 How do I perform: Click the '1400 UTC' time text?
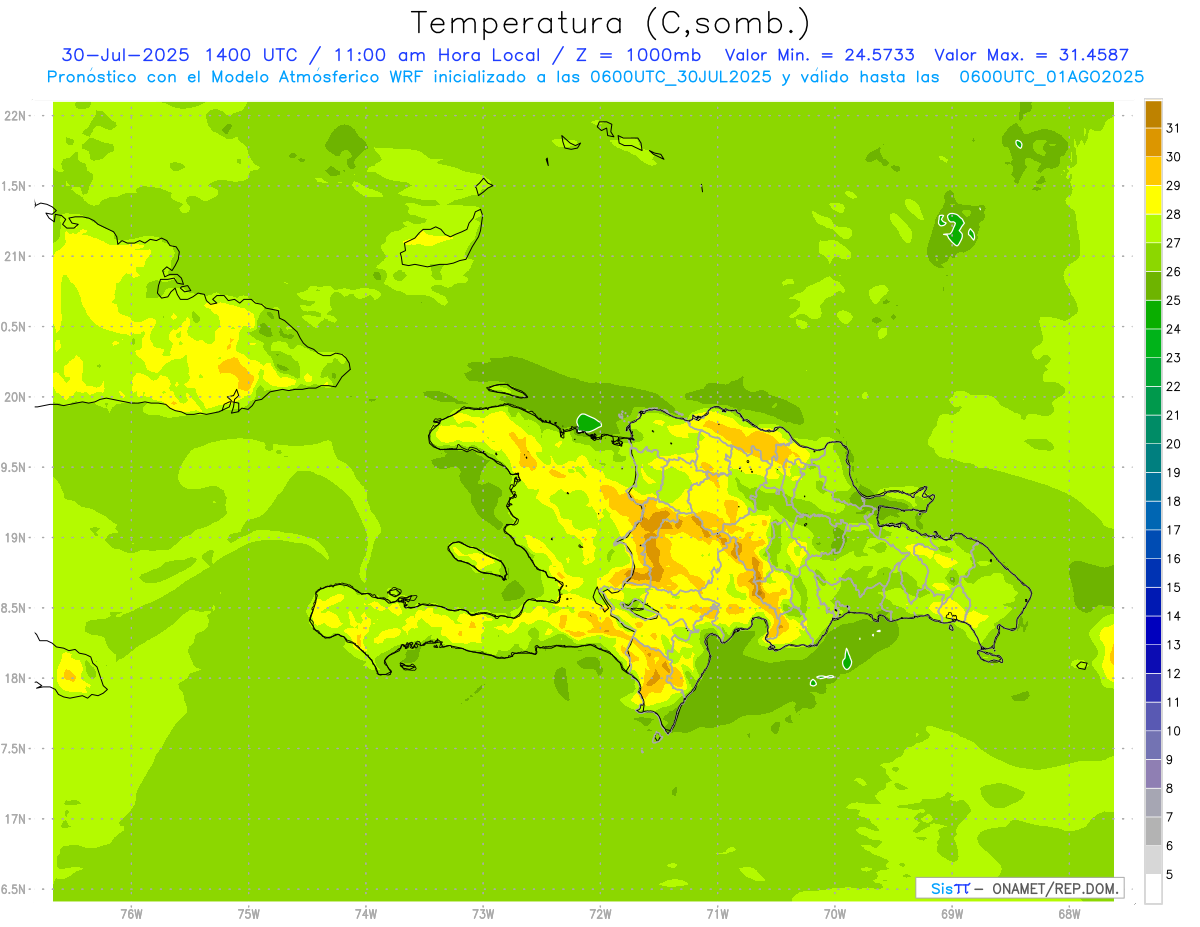point(253,55)
